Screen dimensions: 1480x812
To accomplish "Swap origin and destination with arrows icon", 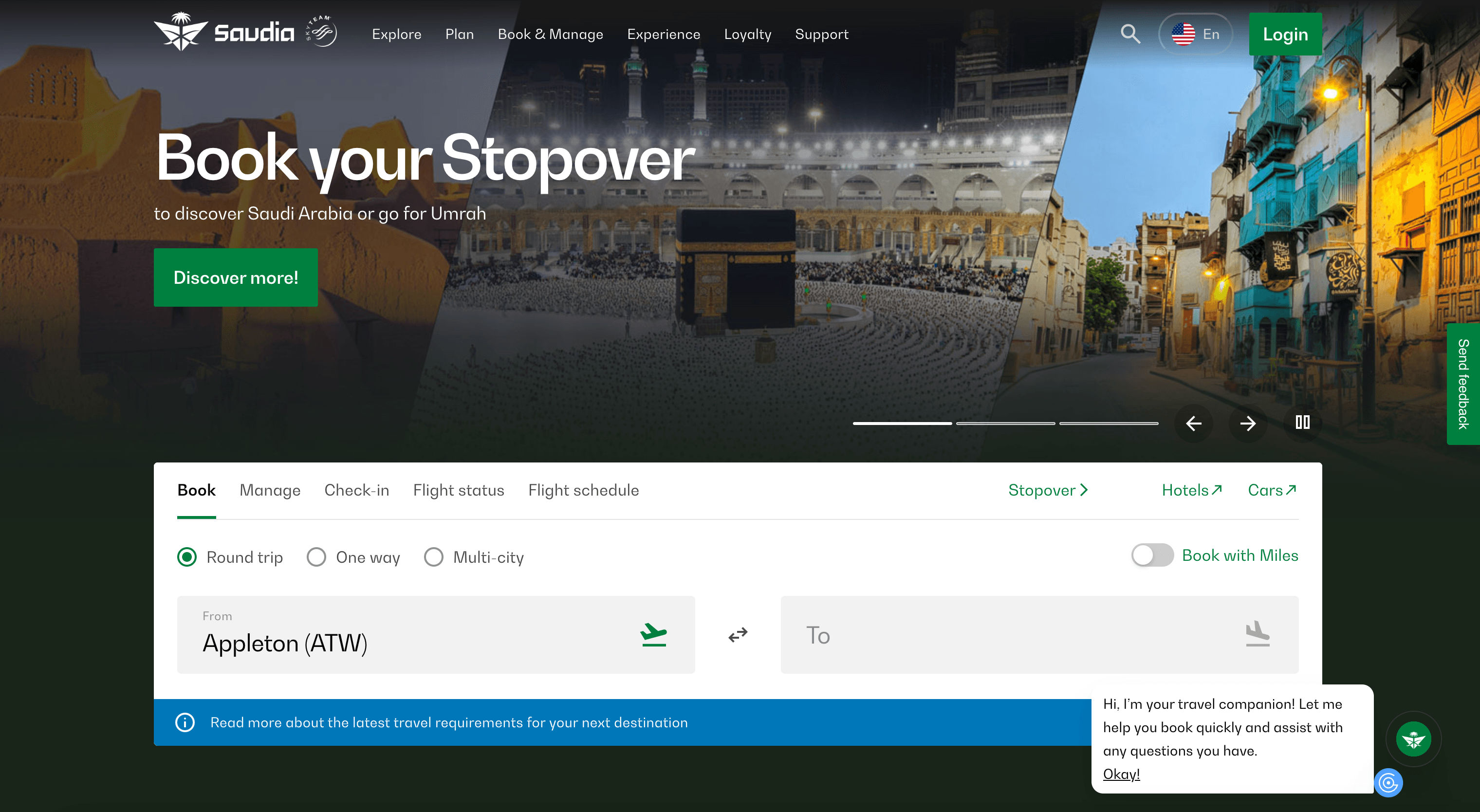I will [x=738, y=634].
